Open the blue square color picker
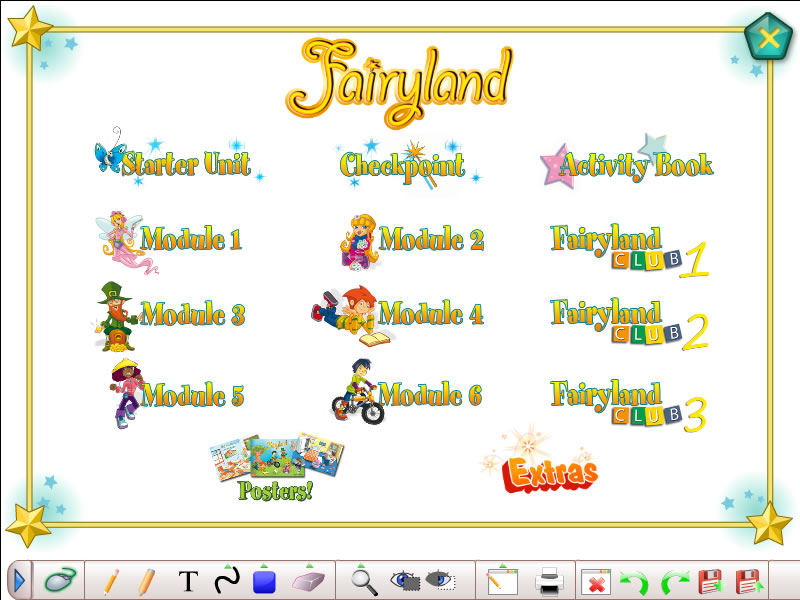Screen dimensions: 800x600 click(x=264, y=580)
